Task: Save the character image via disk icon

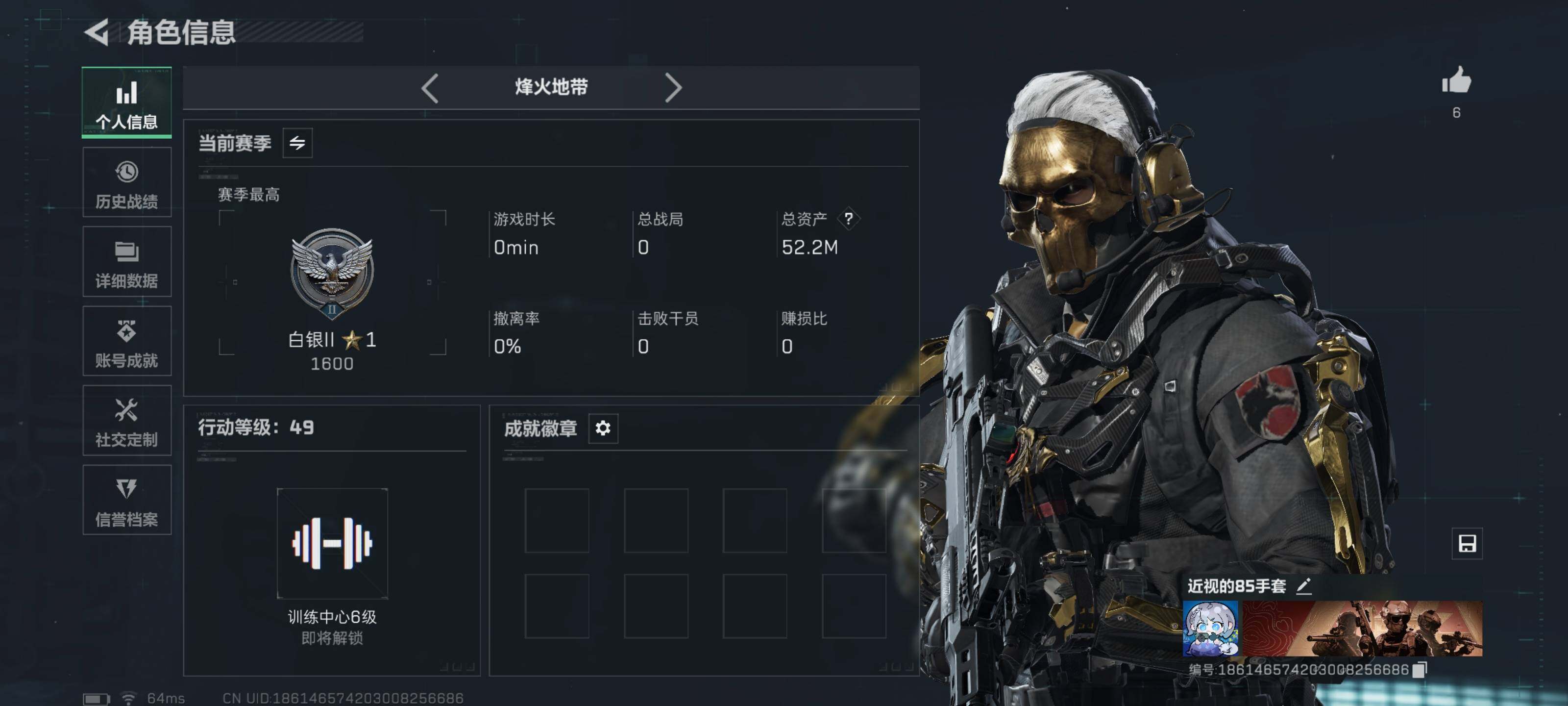Action: click(x=1467, y=543)
